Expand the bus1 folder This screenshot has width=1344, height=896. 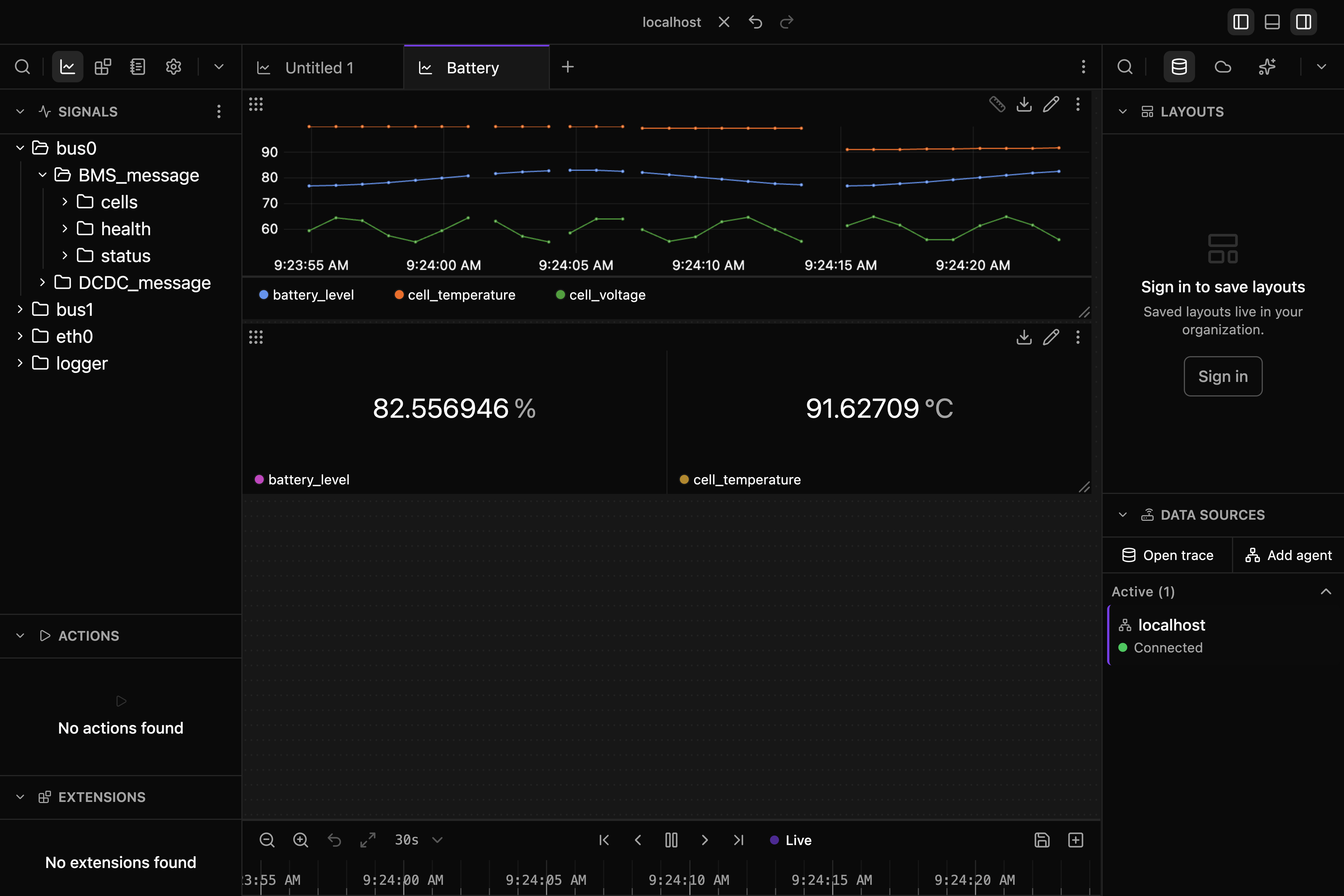[x=20, y=309]
